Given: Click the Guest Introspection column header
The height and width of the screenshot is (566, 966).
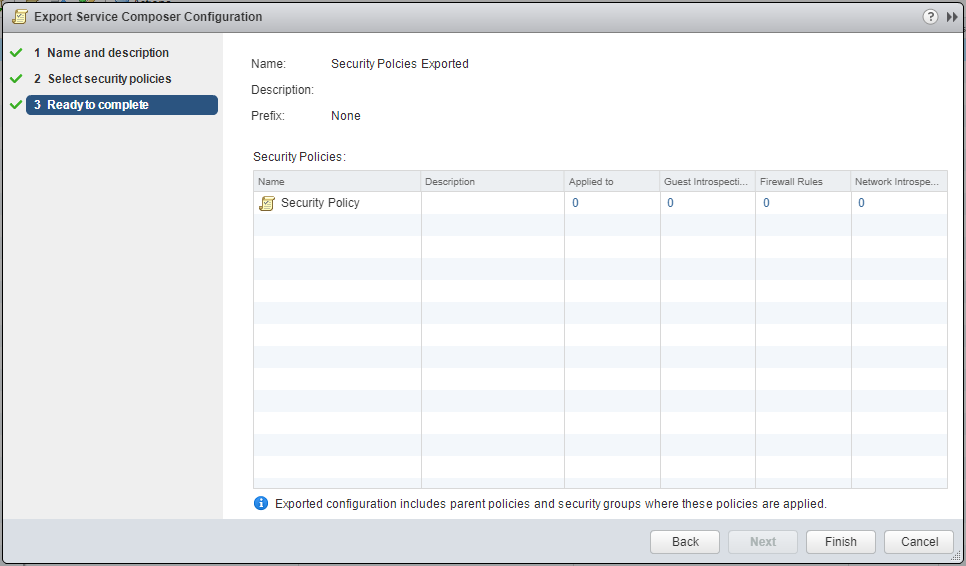Looking at the screenshot, I should pyautogui.click(x=706, y=182).
